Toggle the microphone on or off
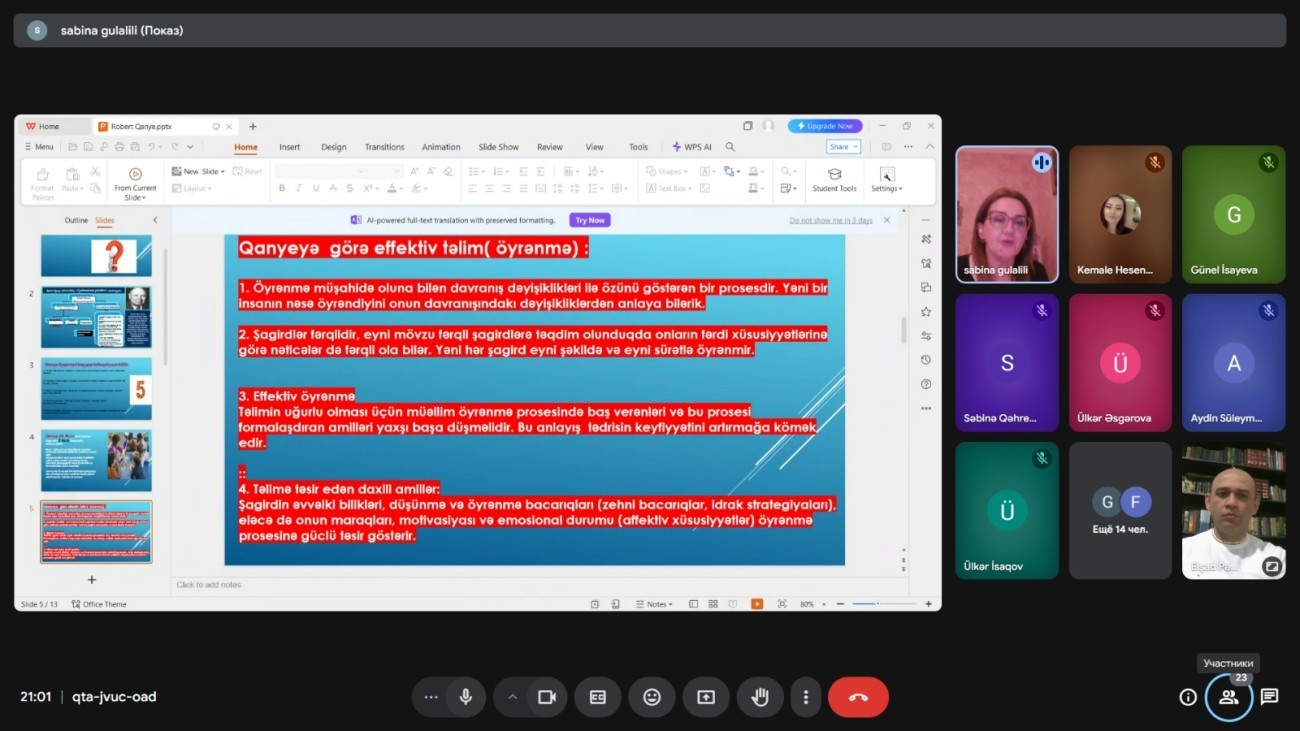 coord(465,697)
